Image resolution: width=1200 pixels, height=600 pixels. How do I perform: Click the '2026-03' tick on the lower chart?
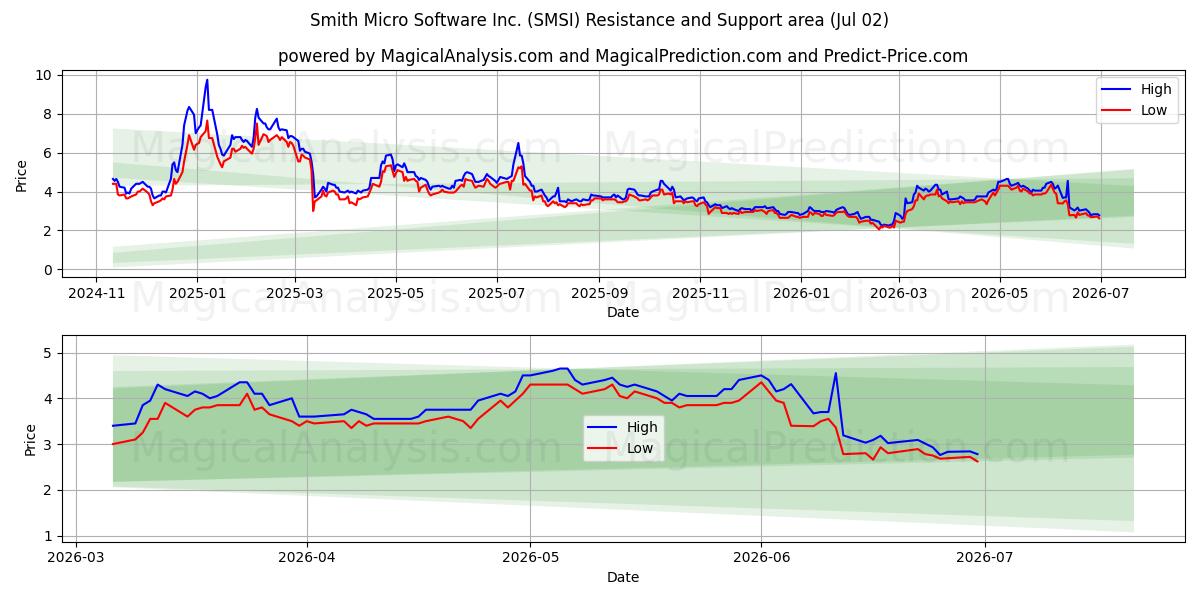76,557
